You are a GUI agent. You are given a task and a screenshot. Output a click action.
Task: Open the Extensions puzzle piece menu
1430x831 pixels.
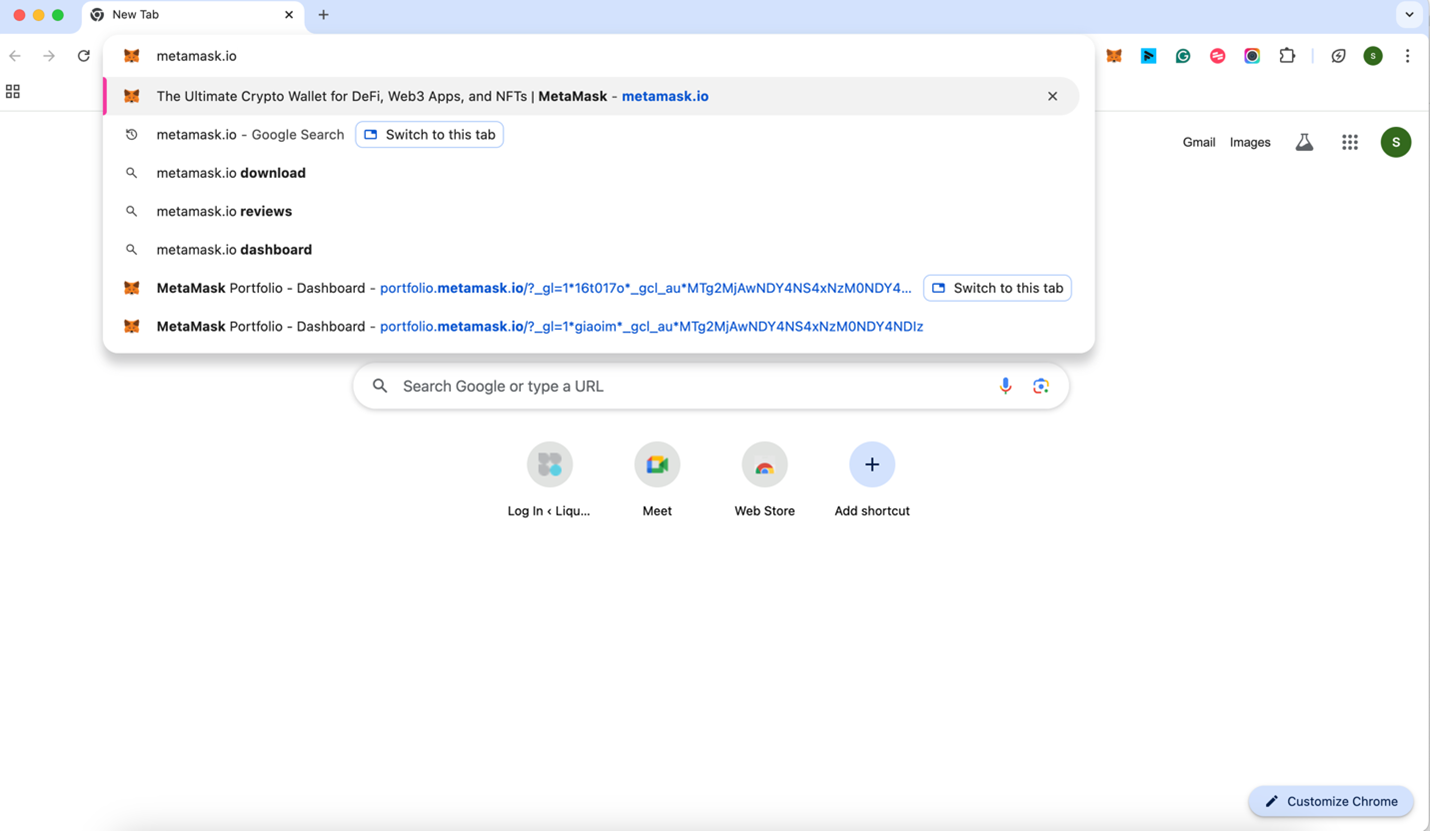pyautogui.click(x=1287, y=56)
